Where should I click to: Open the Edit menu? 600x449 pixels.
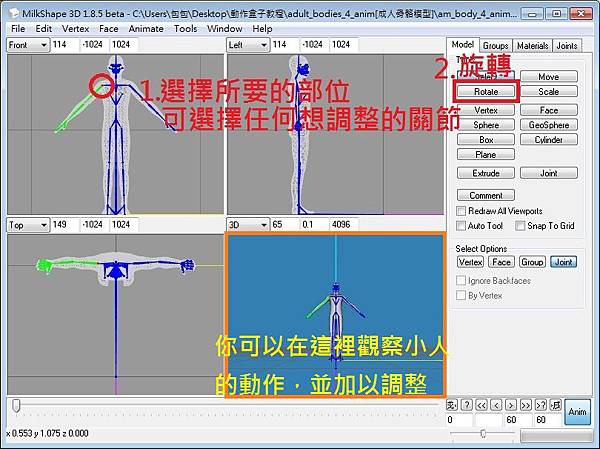pyautogui.click(x=44, y=29)
